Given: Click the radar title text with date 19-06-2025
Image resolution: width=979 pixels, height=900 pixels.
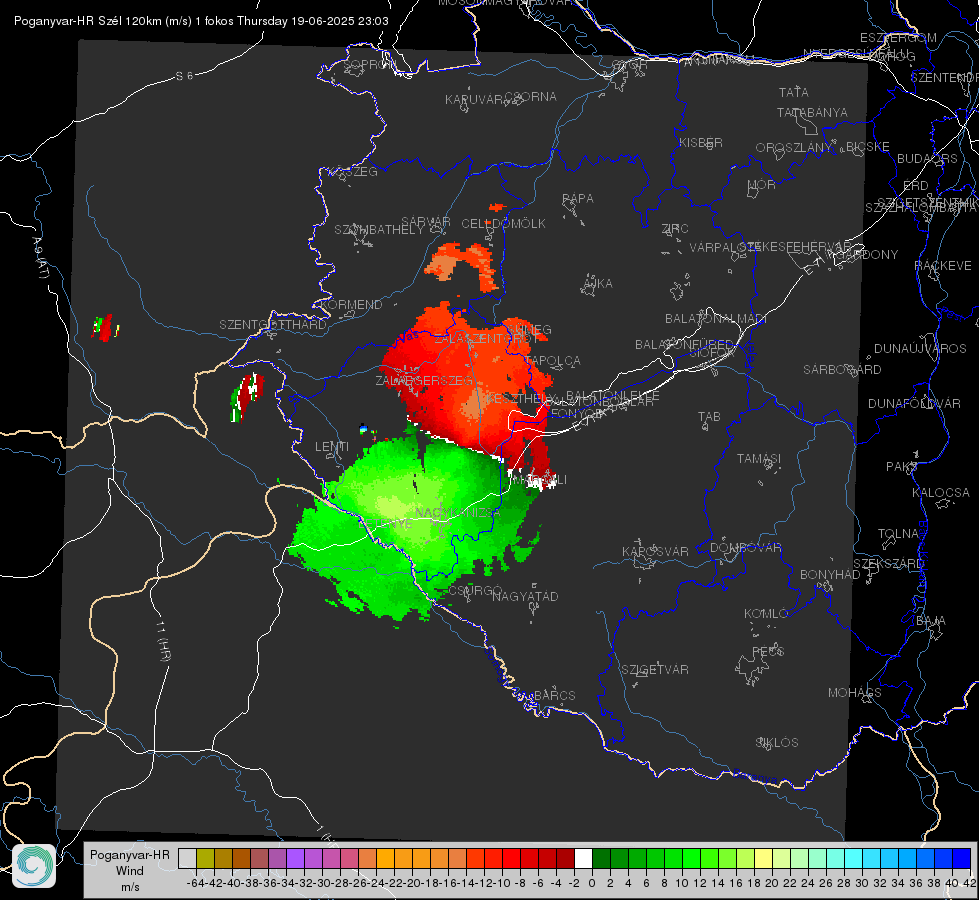Looking at the screenshot, I should tap(201, 21).
